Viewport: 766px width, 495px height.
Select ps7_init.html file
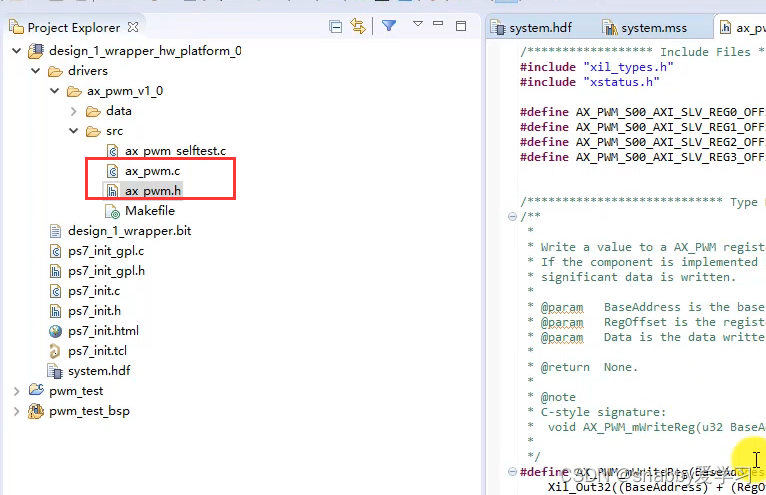[104, 331]
